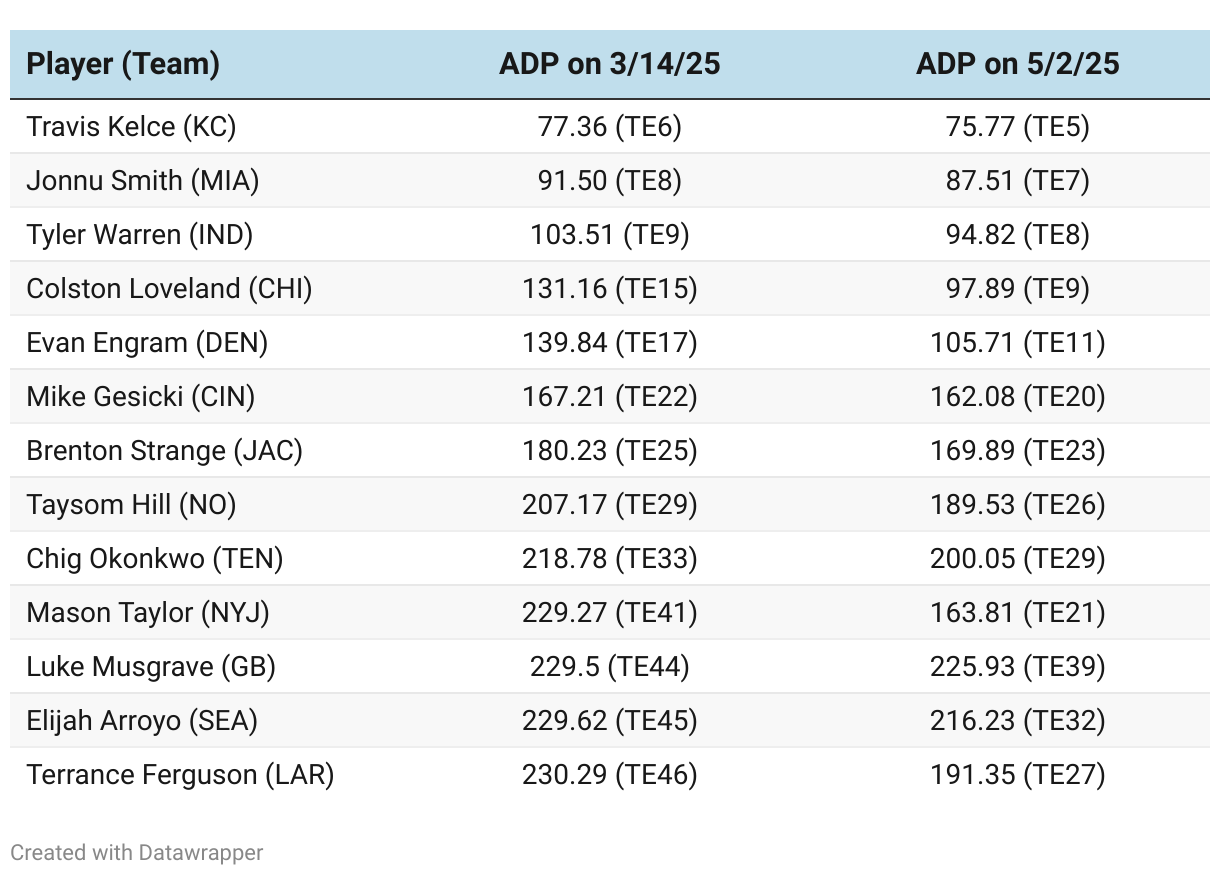
Task: Select the Travis Kelce (KC) player cell
Action: tap(131, 127)
